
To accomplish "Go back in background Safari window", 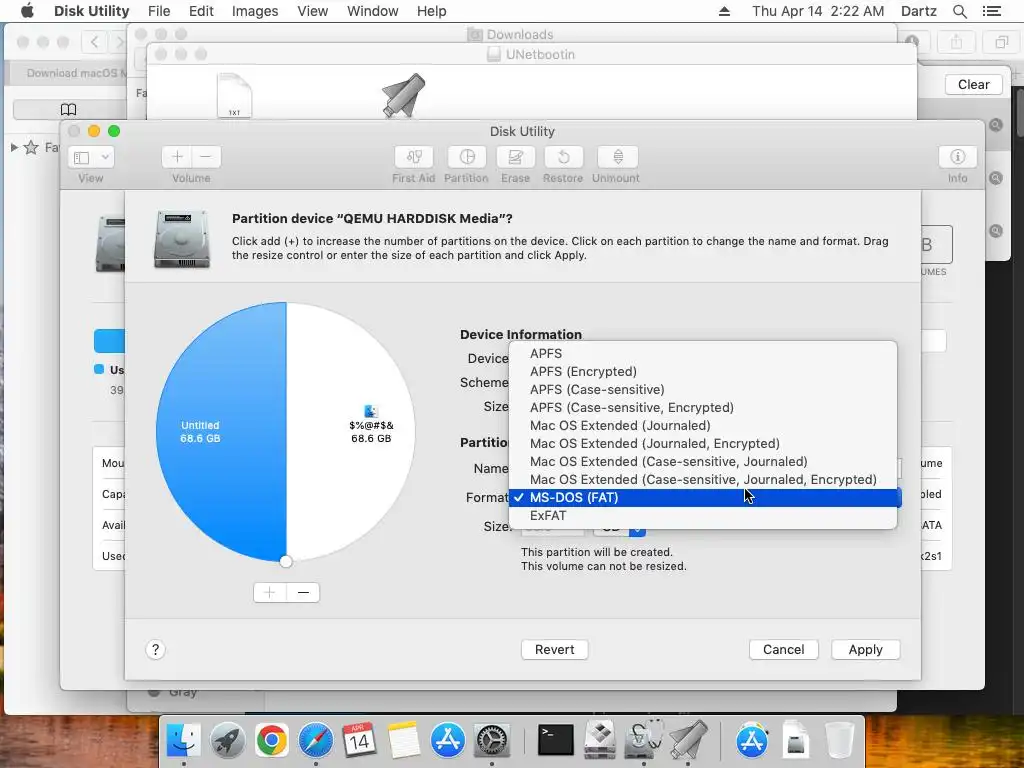I will (95, 42).
